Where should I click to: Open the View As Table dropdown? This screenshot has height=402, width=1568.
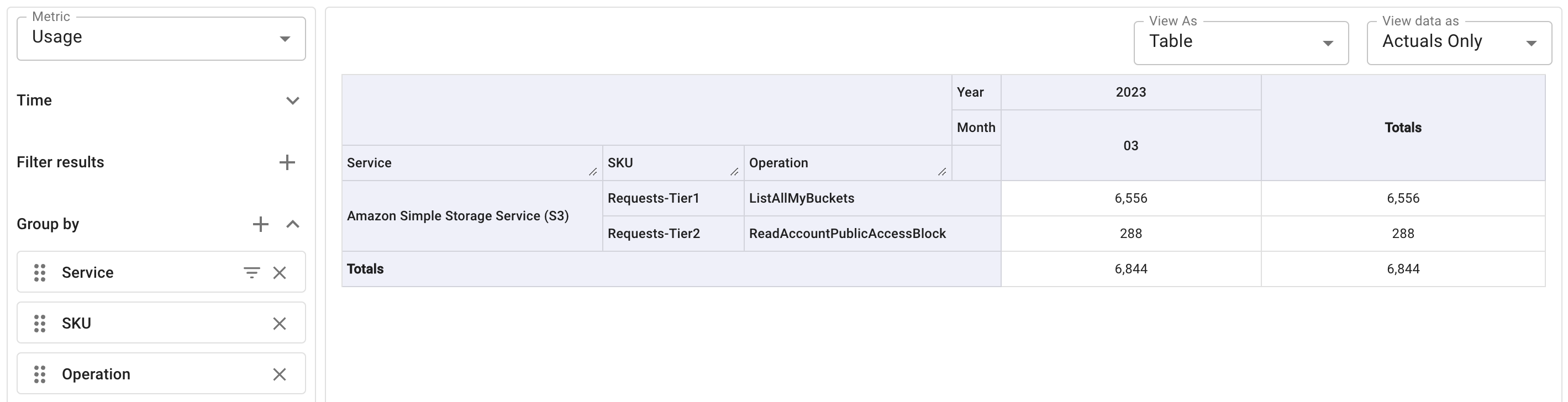click(x=1240, y=43)
